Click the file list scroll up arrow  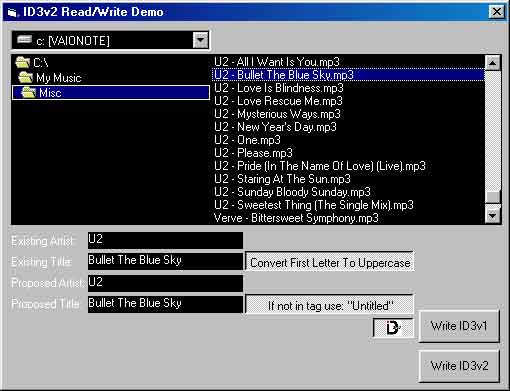[x=493, y=63]
